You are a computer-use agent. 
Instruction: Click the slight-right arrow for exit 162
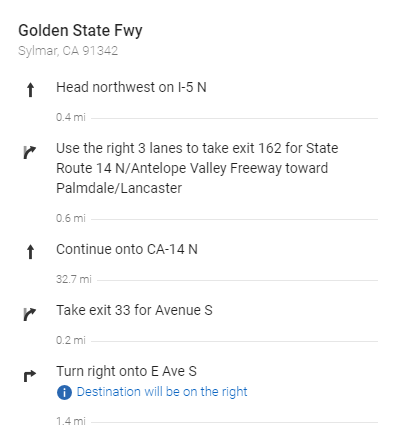[x=30, y=152]
